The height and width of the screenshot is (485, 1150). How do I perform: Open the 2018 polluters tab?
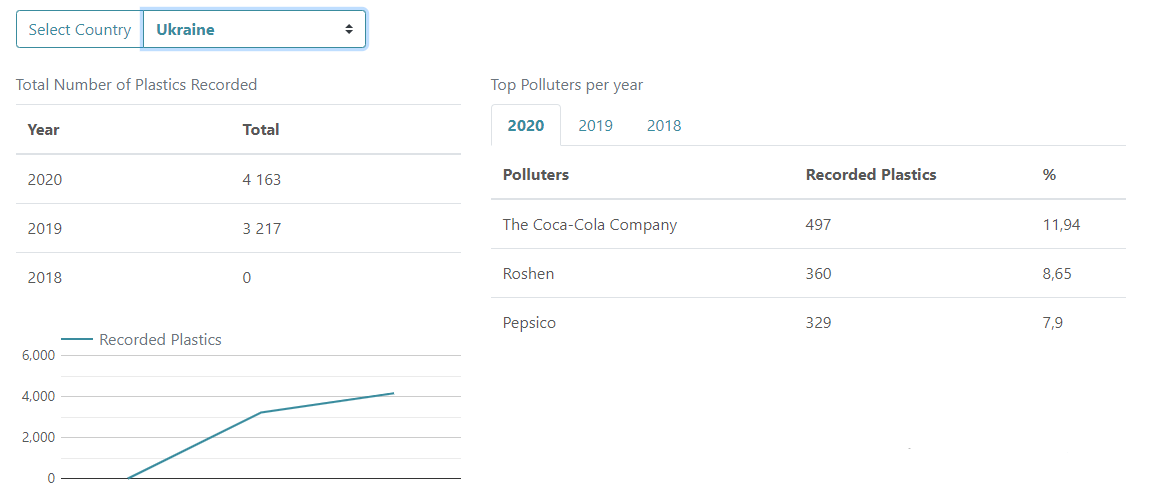(664, 126)
